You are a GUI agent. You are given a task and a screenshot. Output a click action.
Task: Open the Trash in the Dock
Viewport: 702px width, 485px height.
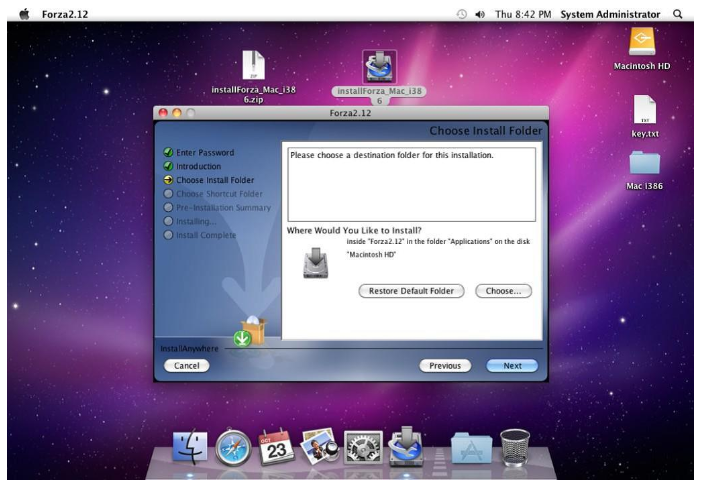[x=514, y=447]
